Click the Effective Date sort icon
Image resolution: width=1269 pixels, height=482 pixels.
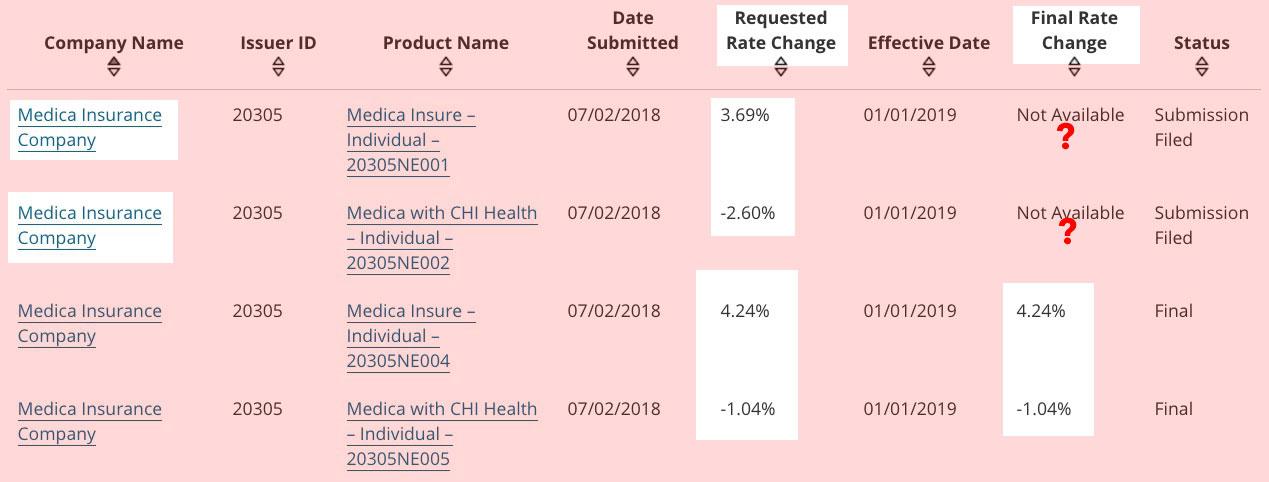point(929,67)
